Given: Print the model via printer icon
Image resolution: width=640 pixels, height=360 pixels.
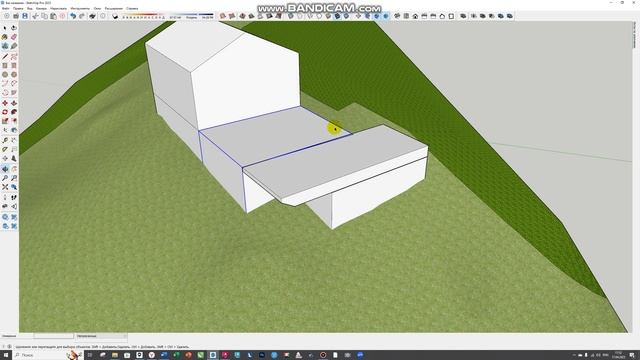Looking at the screenshot, I should [x=92, y=16].
